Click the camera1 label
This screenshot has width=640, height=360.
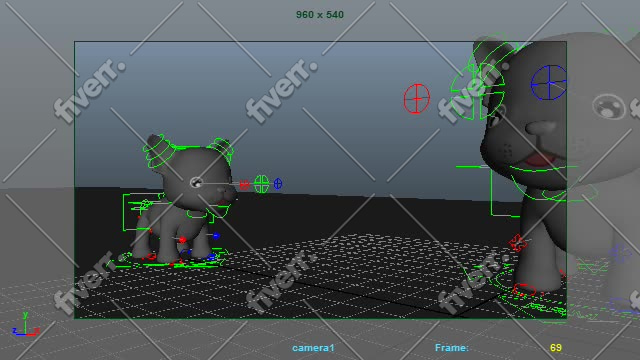point(313,348)
